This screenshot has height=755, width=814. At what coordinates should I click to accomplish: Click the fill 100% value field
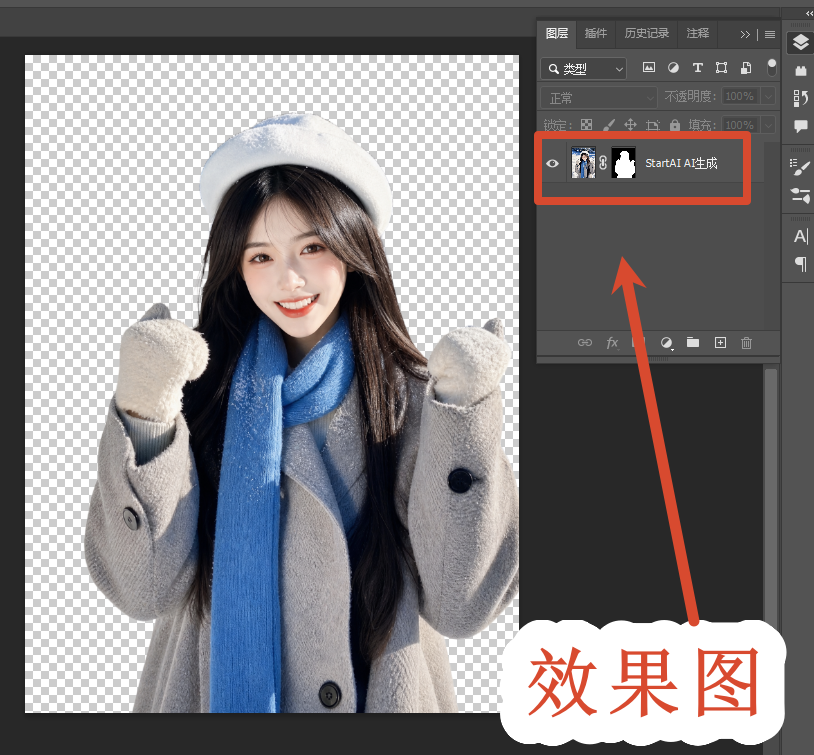click(740, 125)
